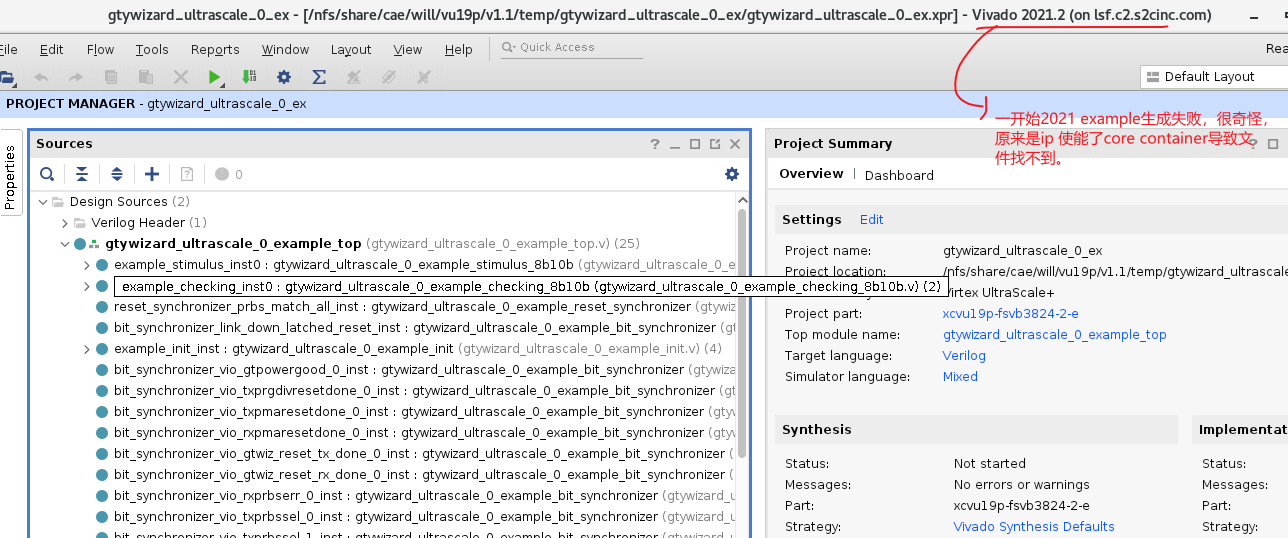Switch to Dashboard tab

[x=899, y=175]
